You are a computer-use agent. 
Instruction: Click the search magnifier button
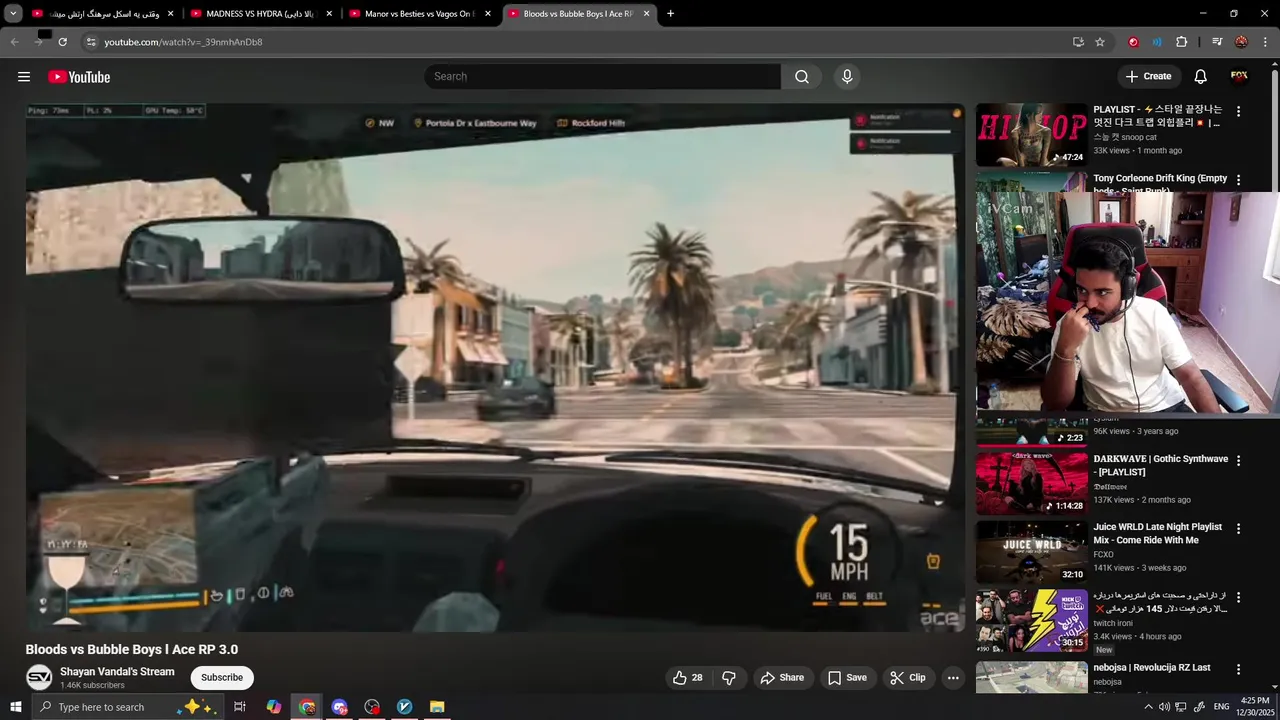click(802, 77)
